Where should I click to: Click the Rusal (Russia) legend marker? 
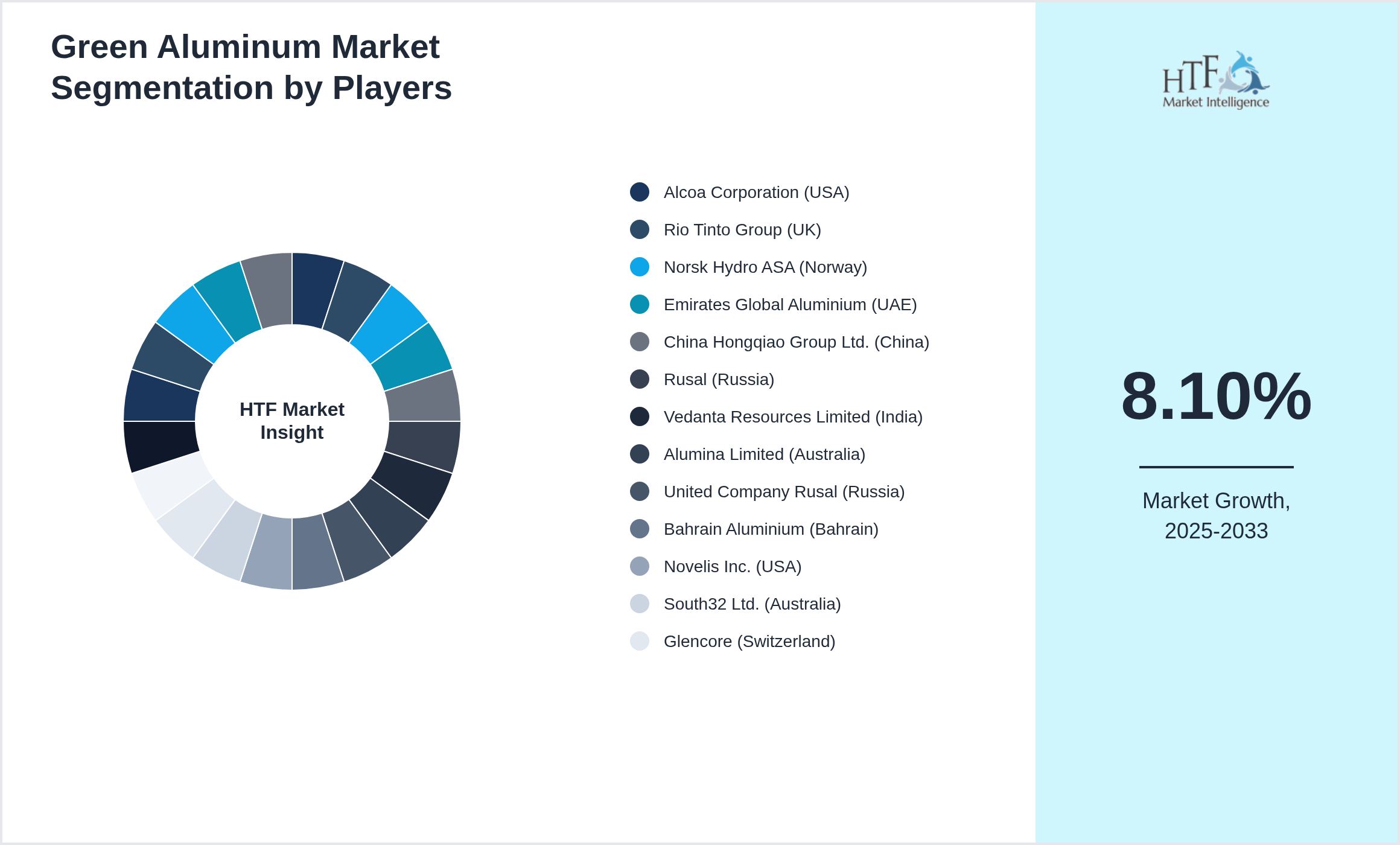639,379
